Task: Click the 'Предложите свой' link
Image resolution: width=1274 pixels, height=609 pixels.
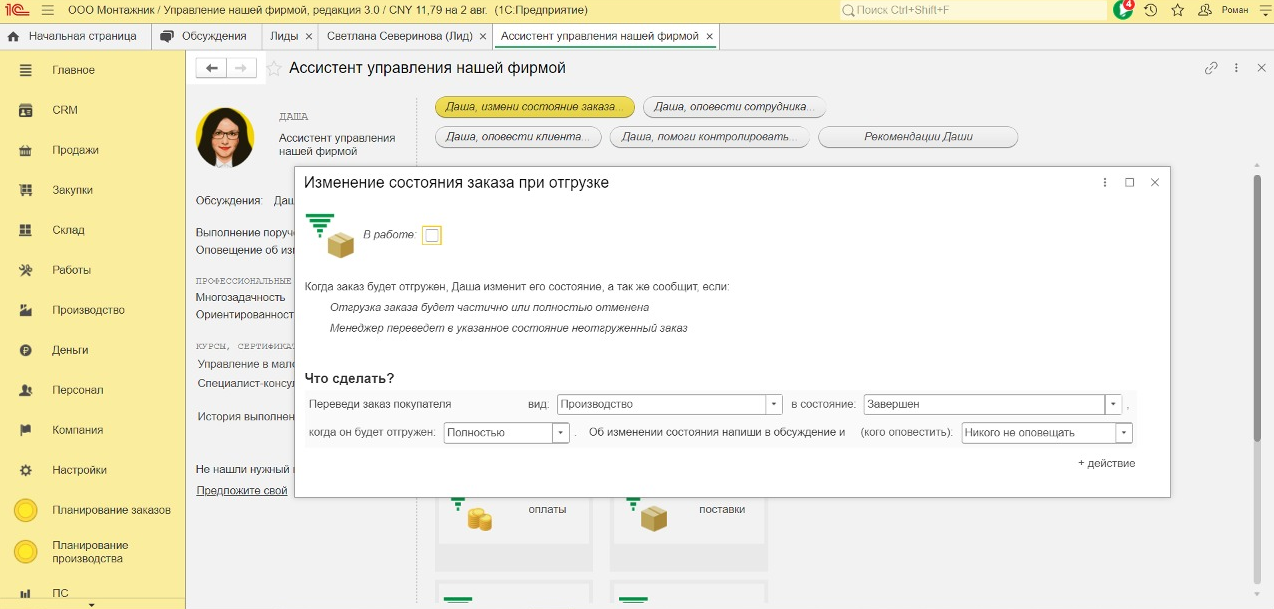Action: click(242, 490)
